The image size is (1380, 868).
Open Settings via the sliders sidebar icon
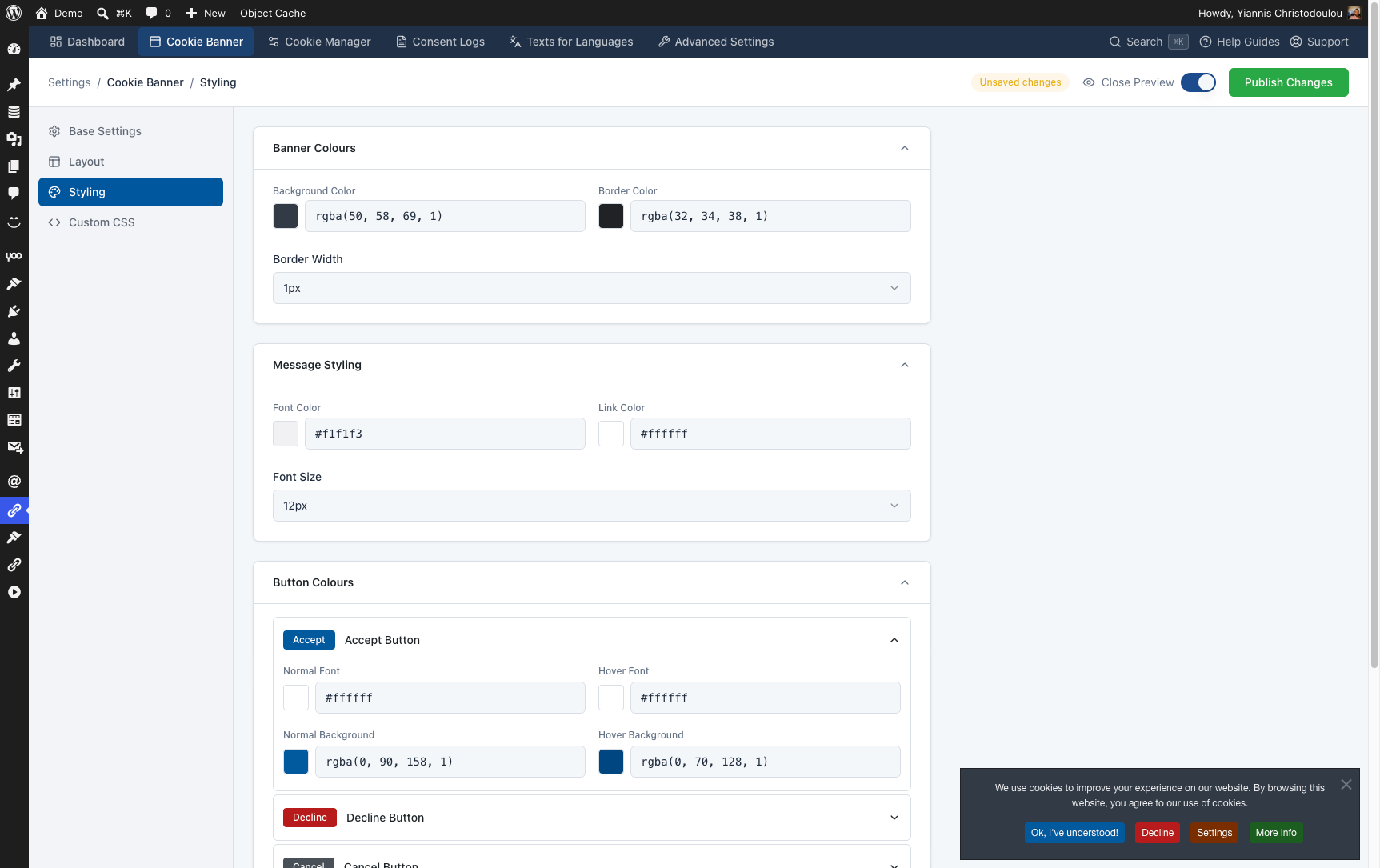point(14,393)
